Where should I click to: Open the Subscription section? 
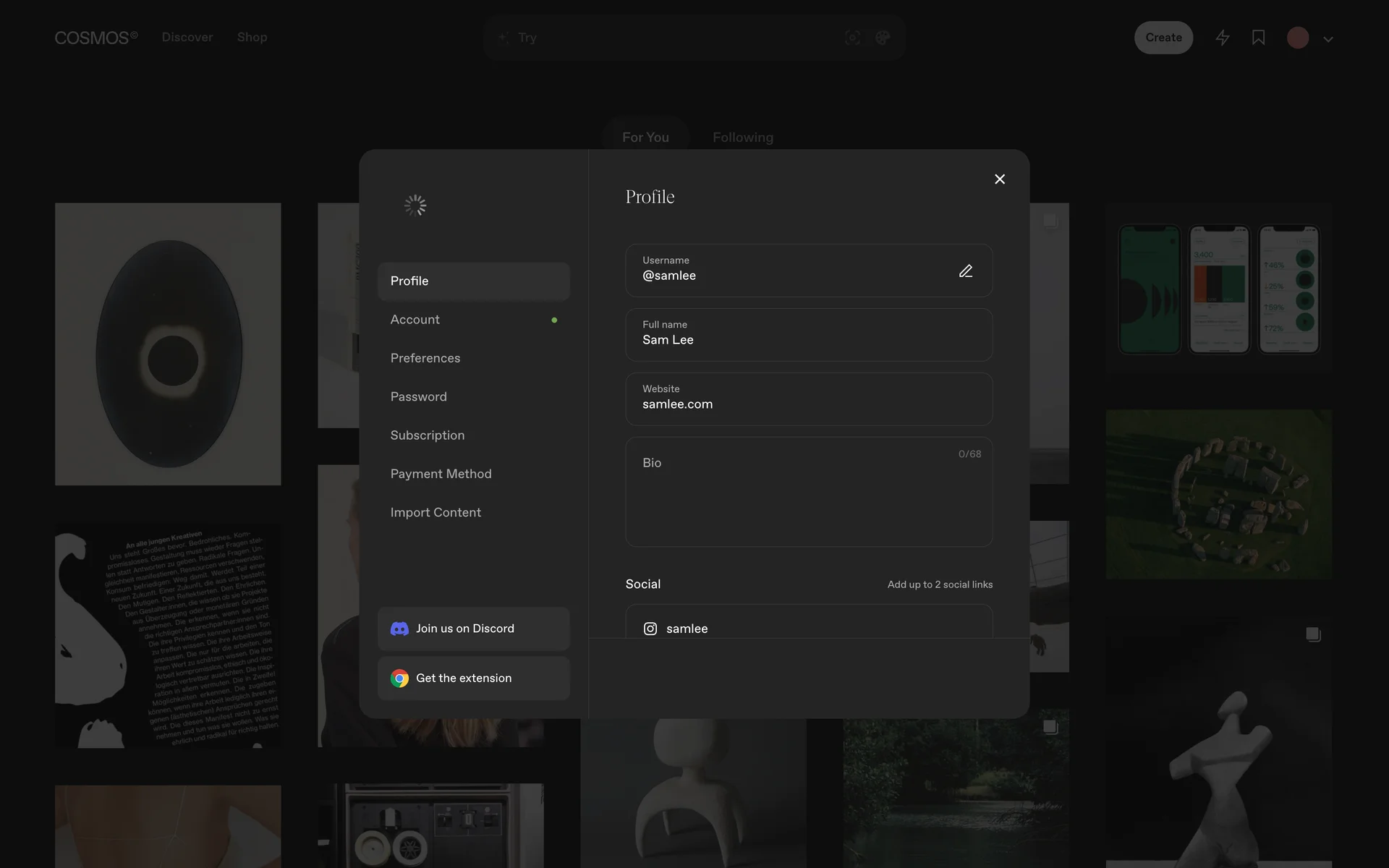click(x=428, y=435)
